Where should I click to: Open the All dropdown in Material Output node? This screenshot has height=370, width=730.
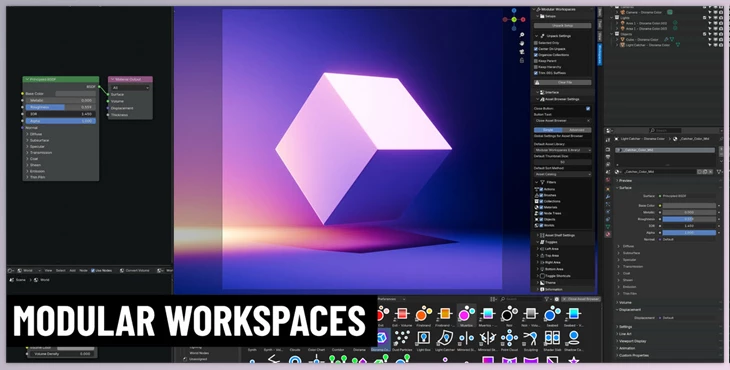130,87
